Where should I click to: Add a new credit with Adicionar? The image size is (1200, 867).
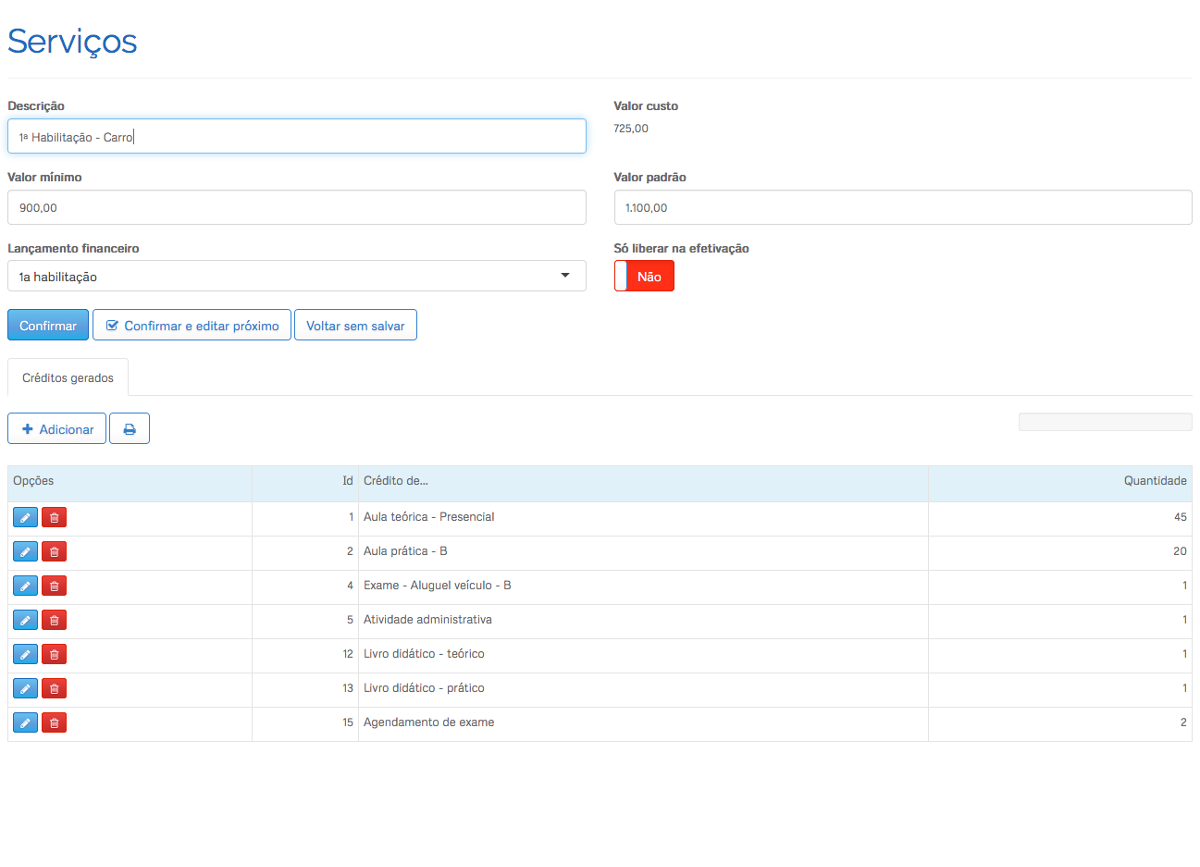pos(57,429)
